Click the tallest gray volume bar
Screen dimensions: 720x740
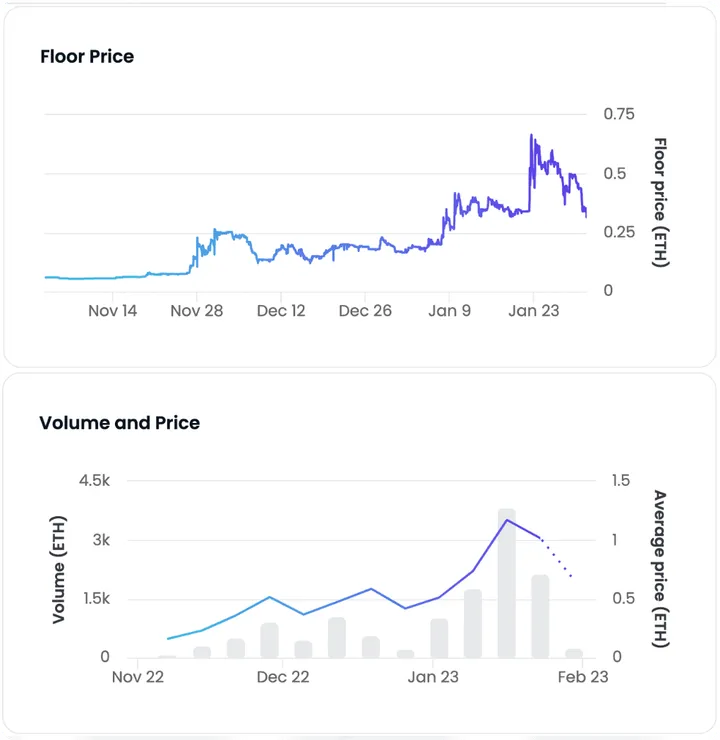pyautogui.click(x=507, y=585)
